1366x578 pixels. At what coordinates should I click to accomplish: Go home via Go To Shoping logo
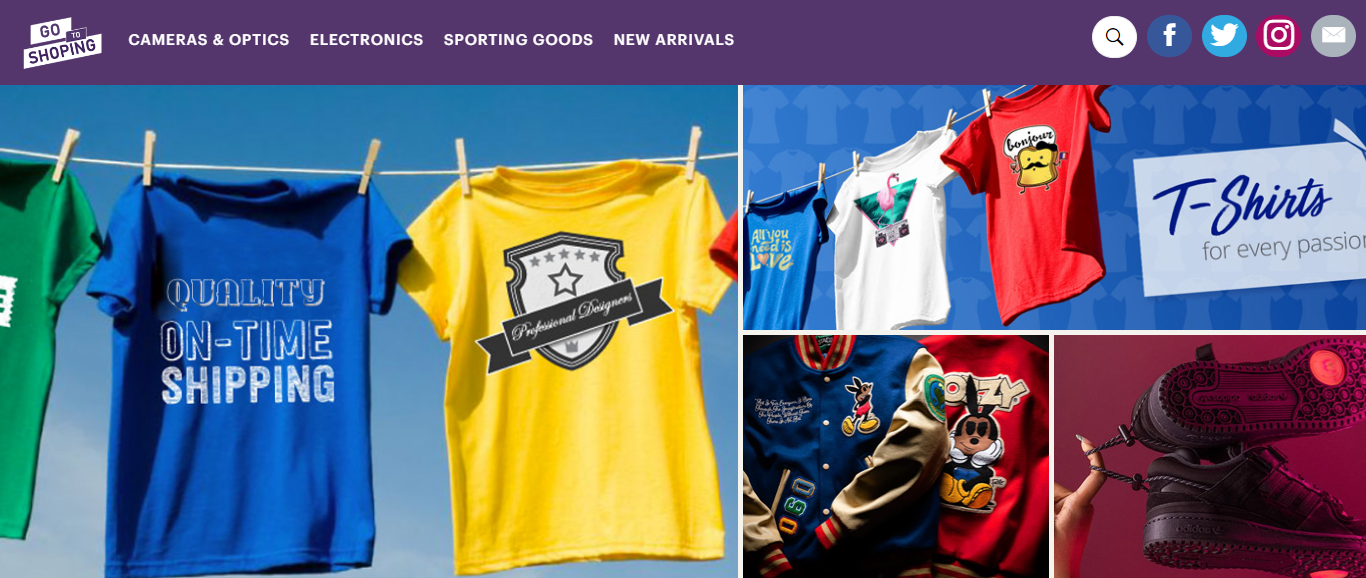tap(62, 42)
